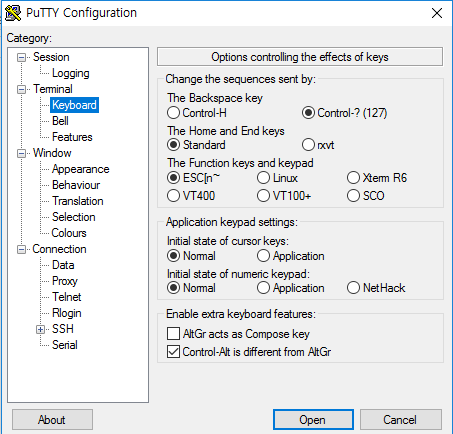Click the Cancel button

(401, 420)
